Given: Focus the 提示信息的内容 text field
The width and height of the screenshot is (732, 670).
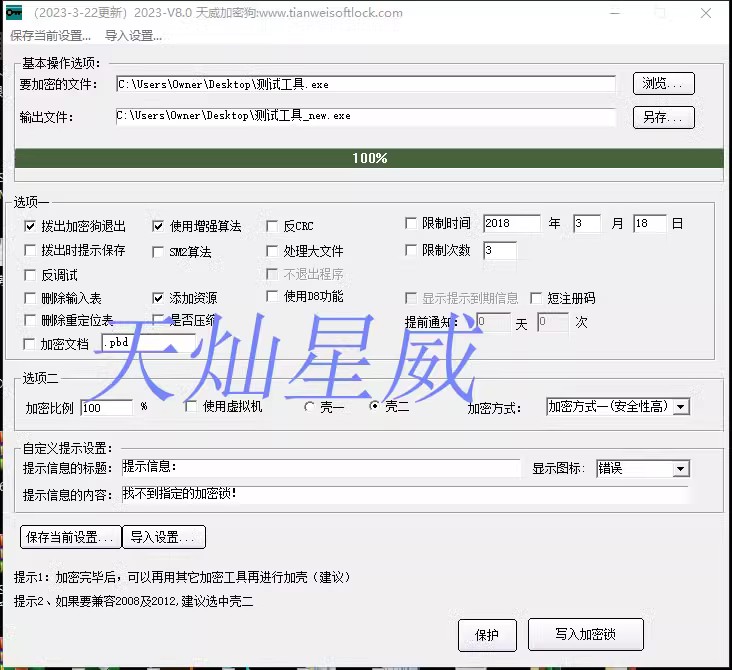Looking at the screenshot, I should [404, 494].
